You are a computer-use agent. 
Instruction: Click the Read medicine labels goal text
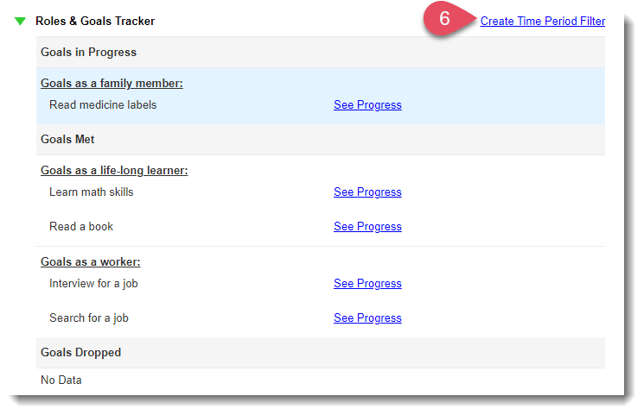tap(102, 105)
